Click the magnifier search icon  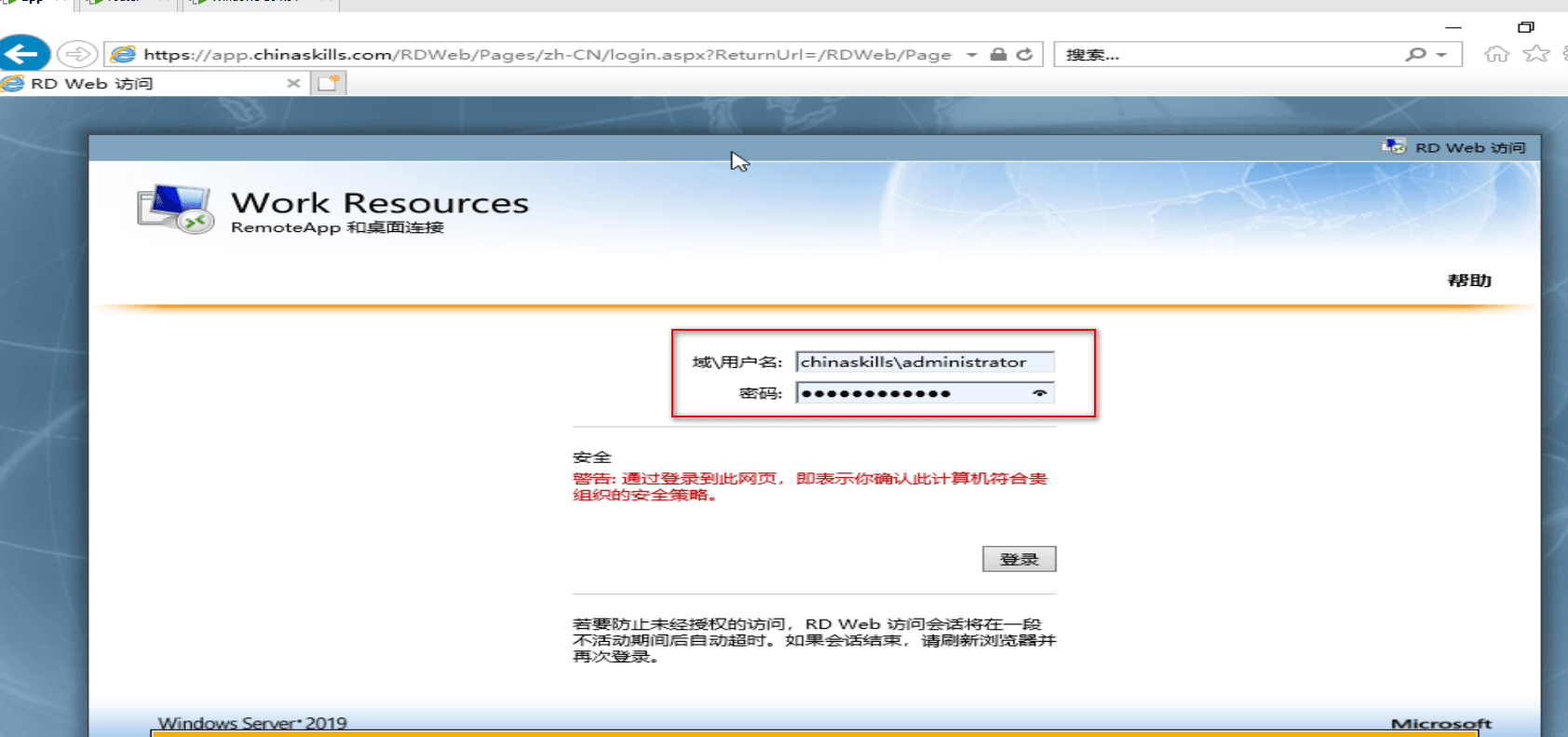point(1415,54)
